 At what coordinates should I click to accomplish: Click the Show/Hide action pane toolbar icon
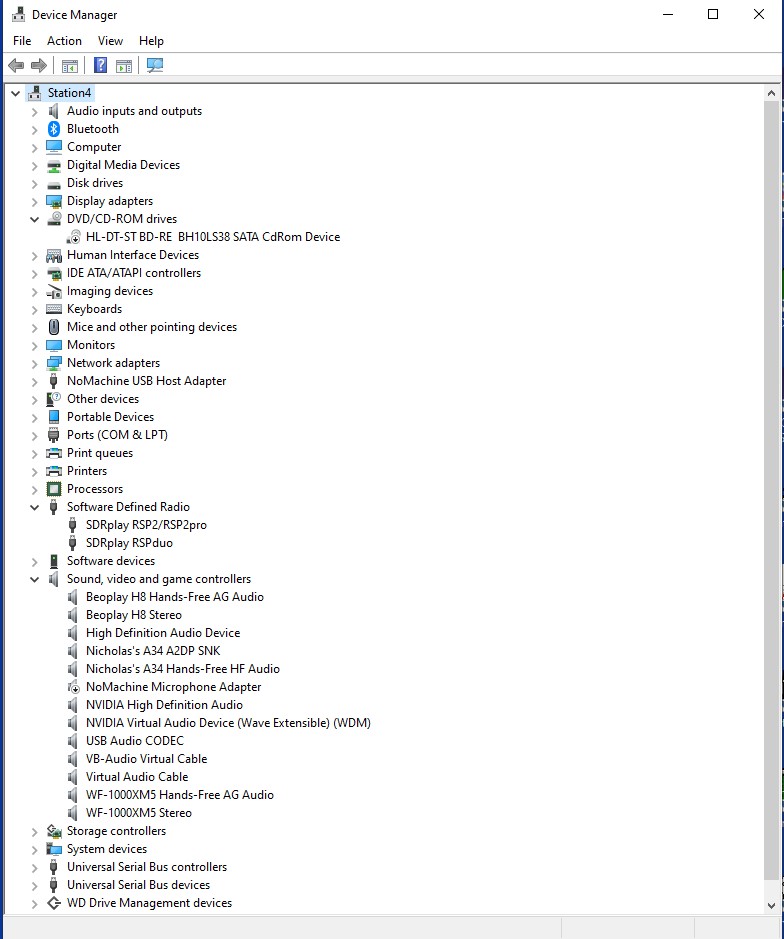pos(124,65)
